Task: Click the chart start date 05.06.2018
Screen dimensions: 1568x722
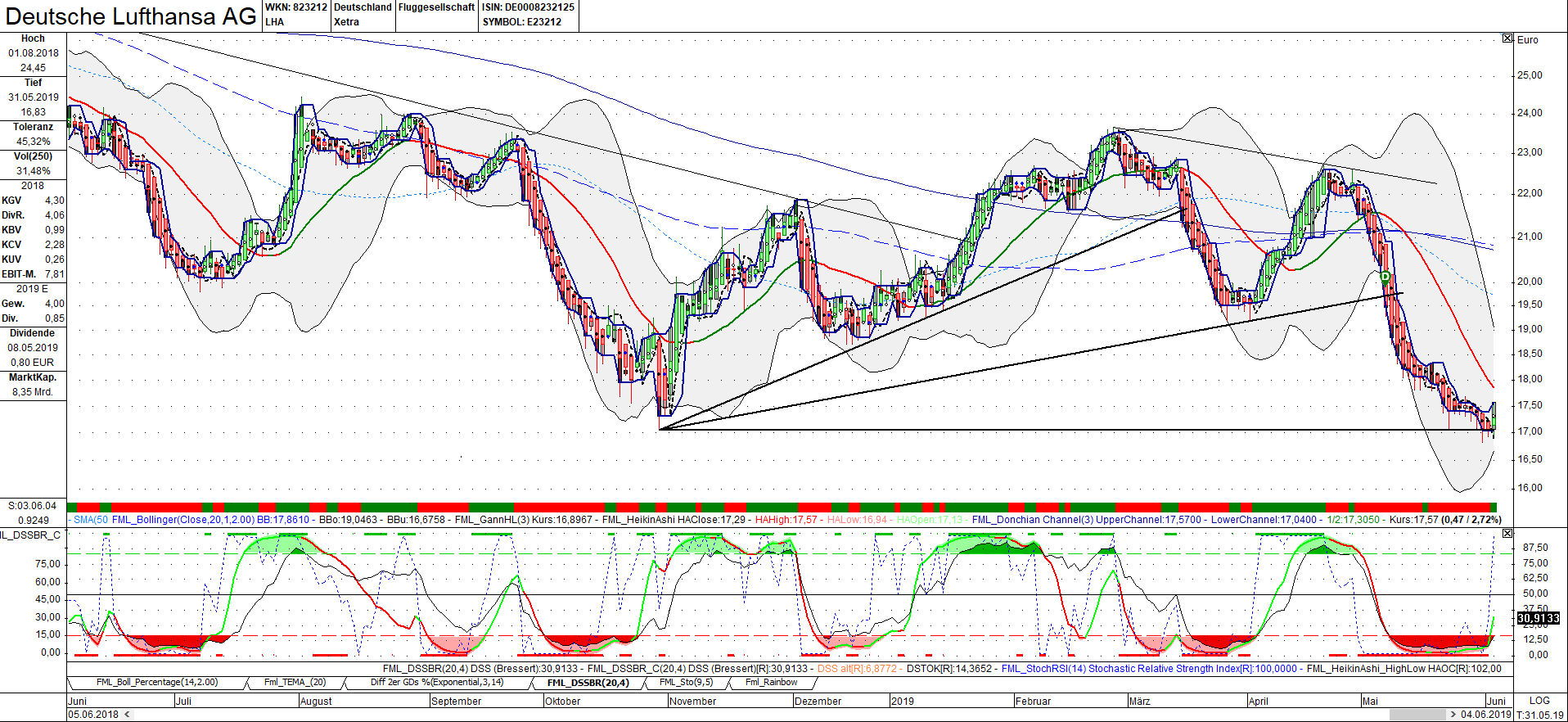Action: click(93, 715)
